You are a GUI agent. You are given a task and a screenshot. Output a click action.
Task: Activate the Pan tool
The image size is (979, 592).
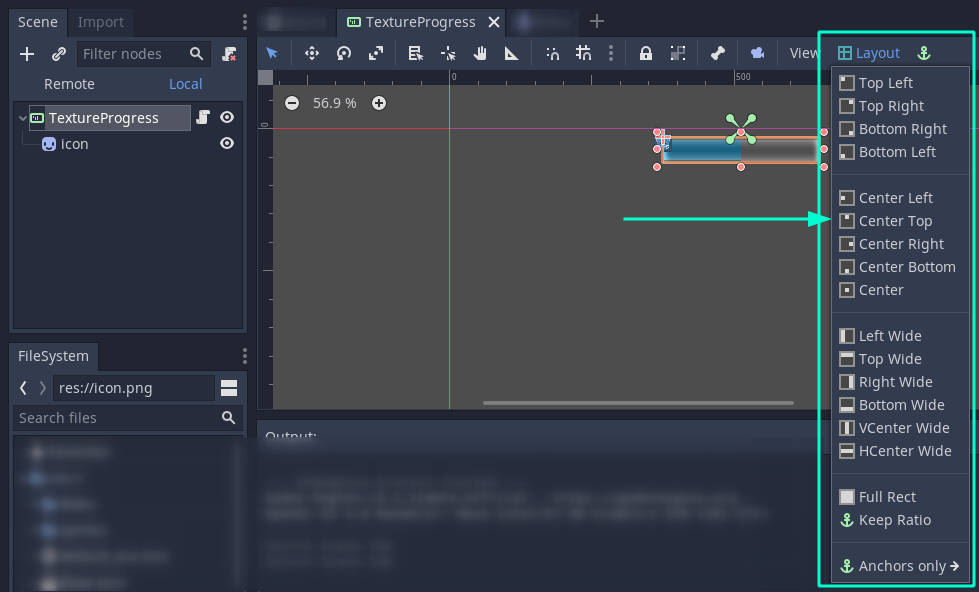[x=480, y=53]
